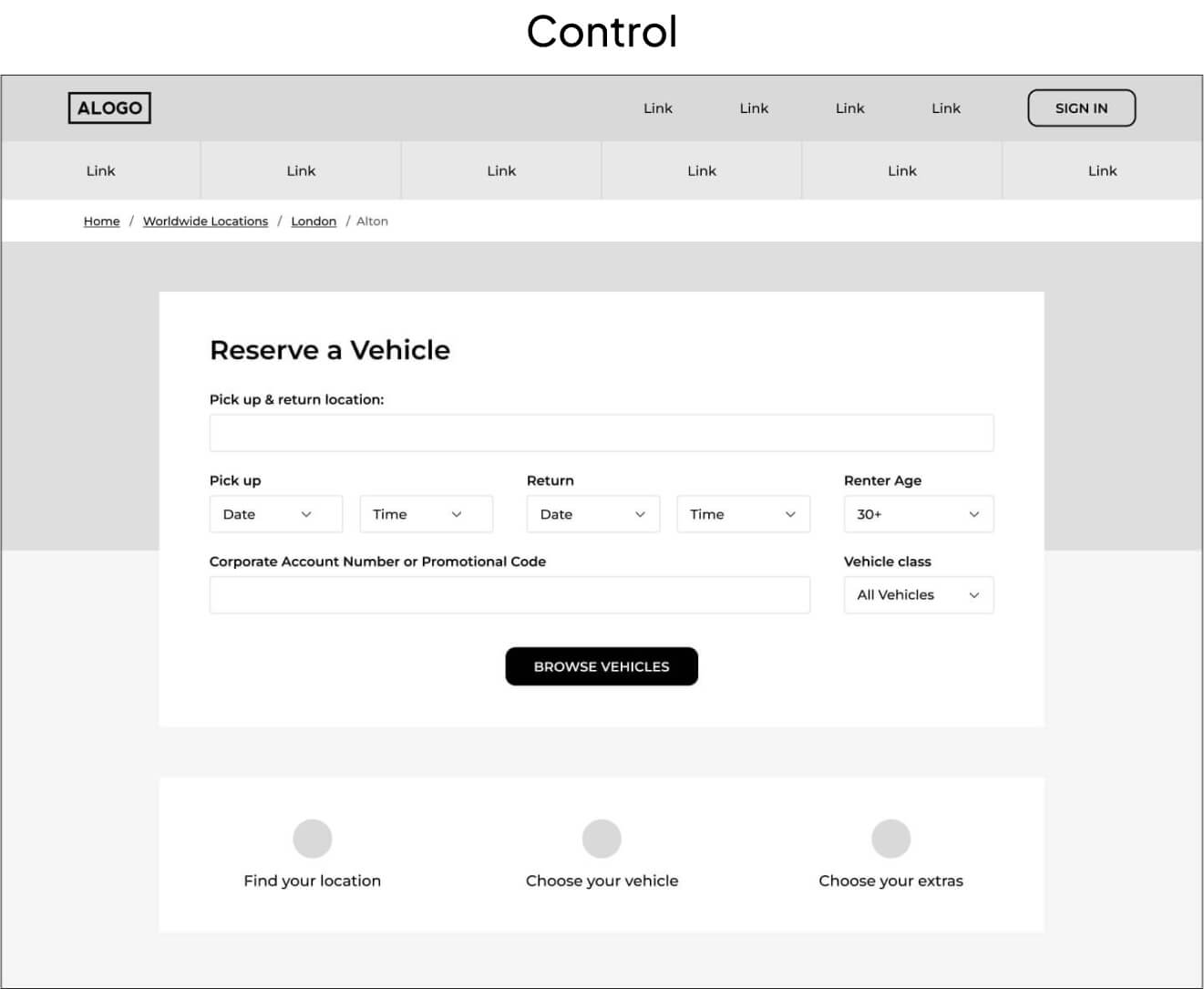The width and height of the screenshot is (1204, 989).
Task: Click the Choose your vehicle circle icon
Action: tap(602, 839)
